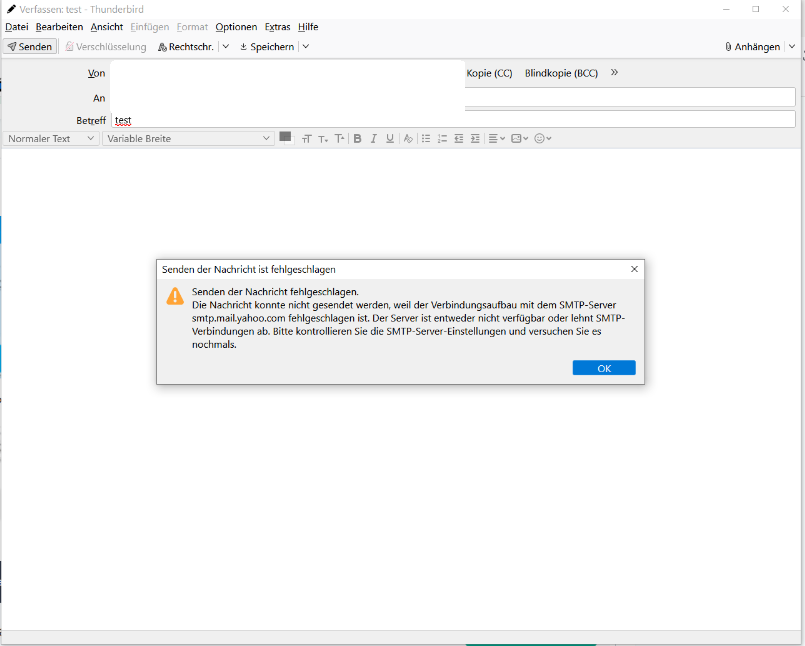
Task: Click the font size reset icon
Action: [x=306, y=139]
